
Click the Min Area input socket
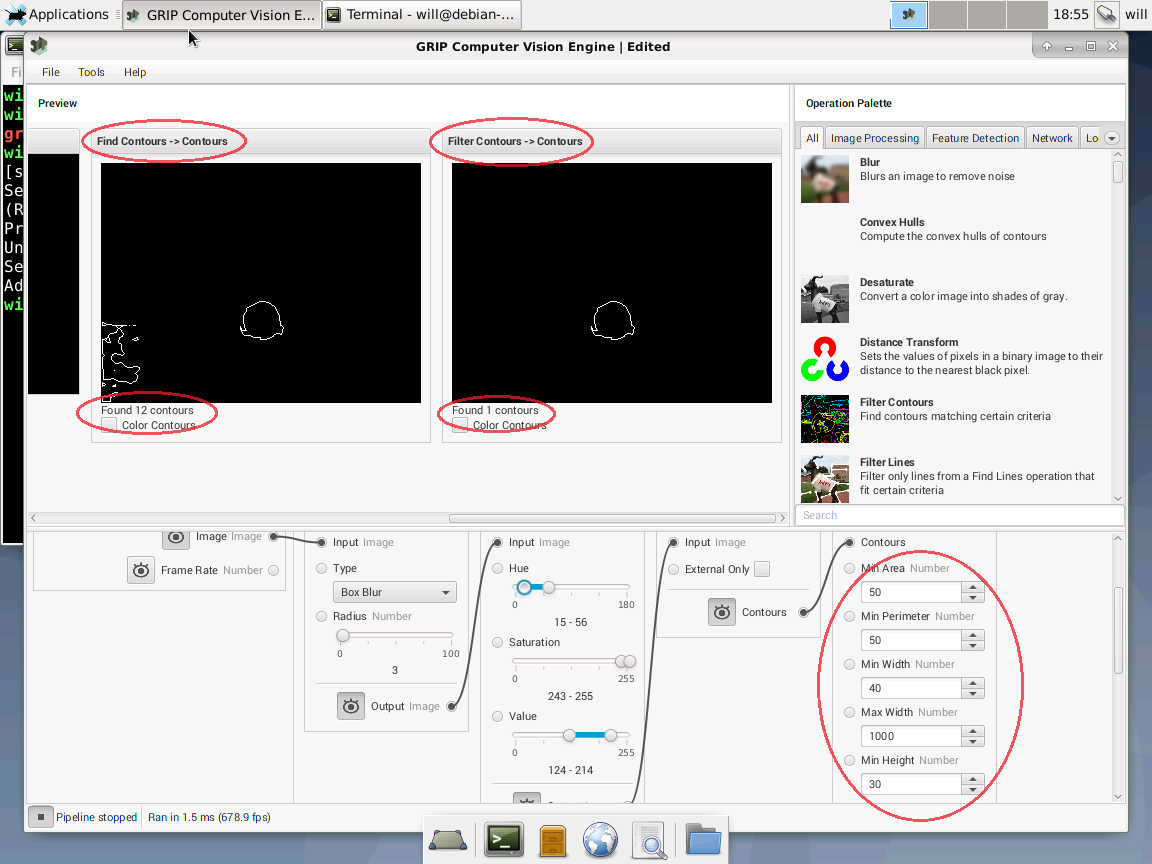(850, 568)
